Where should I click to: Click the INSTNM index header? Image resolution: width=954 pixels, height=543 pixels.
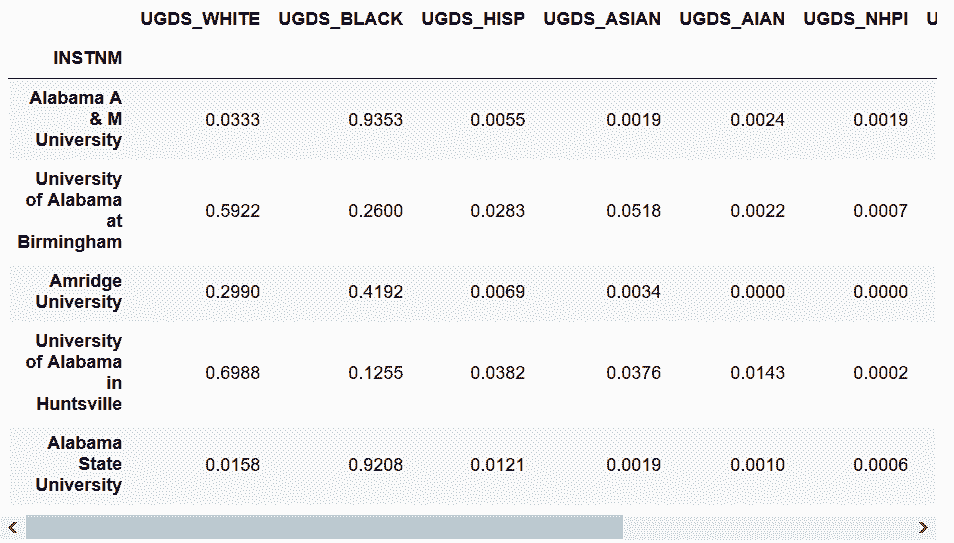(88, 58)
